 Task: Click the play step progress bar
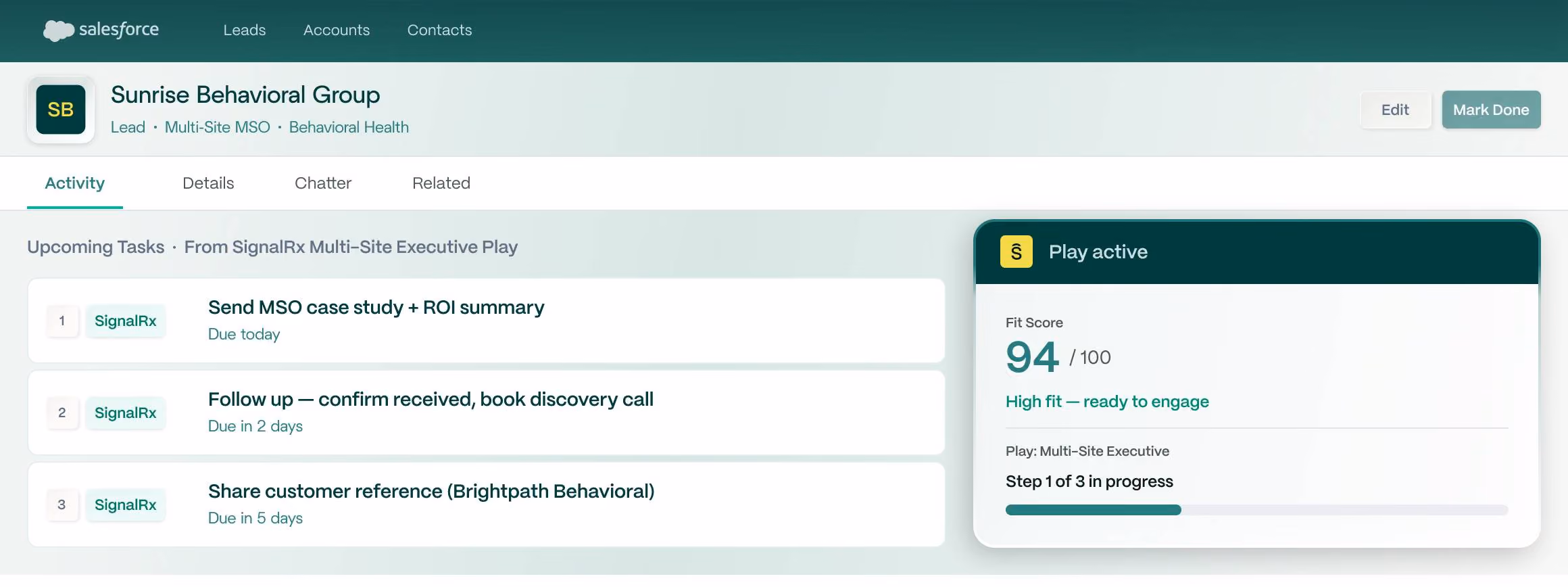[x=1257, y=510]
